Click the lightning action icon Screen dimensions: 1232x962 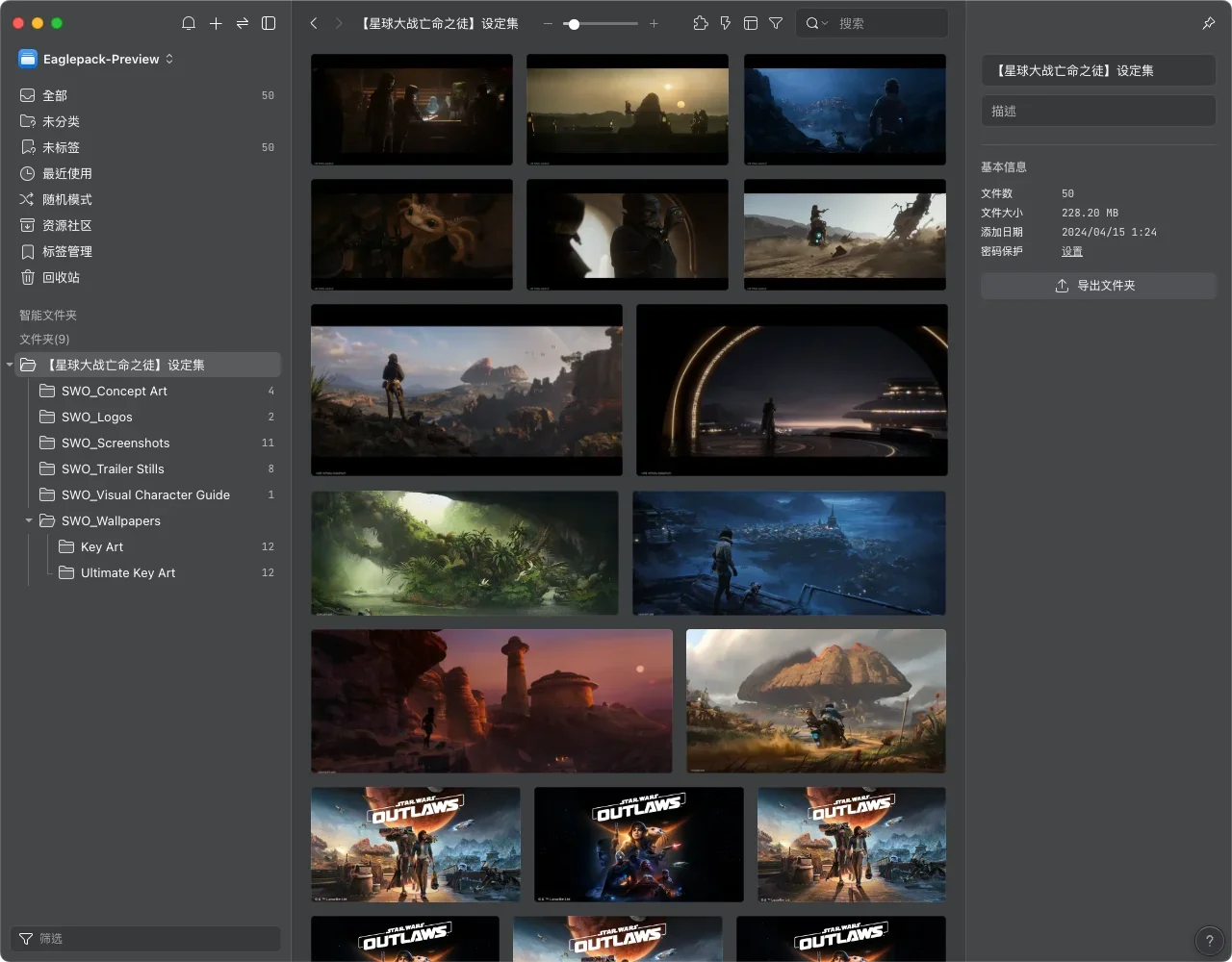pyautogui.click(x=726, y=23)
